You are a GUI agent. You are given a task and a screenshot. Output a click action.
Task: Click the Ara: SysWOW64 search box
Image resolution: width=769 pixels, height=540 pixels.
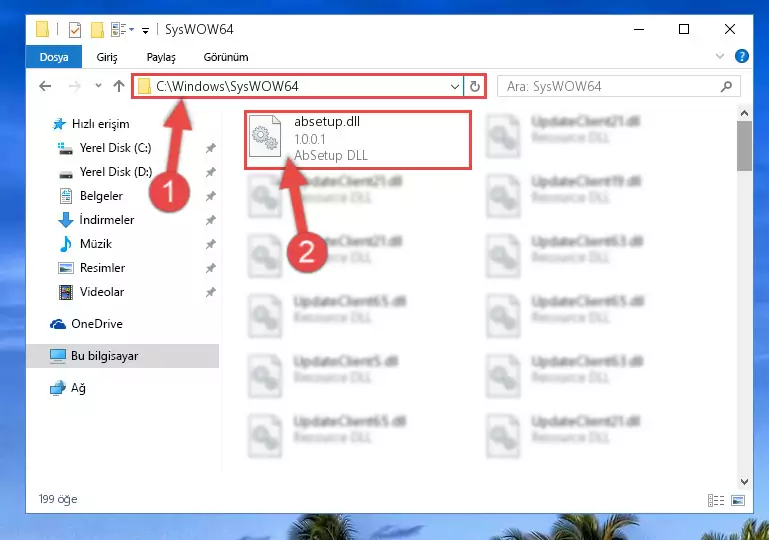(618, 86)
